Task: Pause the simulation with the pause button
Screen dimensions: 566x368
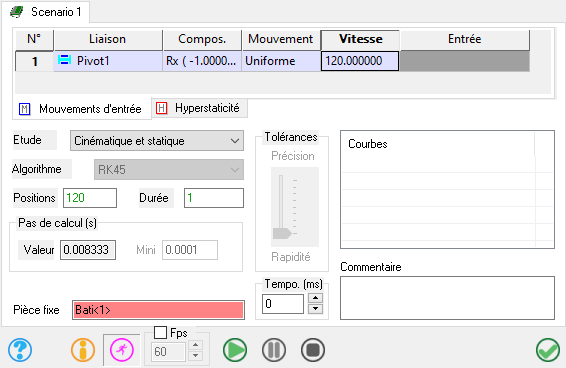Action: point(274,350)
